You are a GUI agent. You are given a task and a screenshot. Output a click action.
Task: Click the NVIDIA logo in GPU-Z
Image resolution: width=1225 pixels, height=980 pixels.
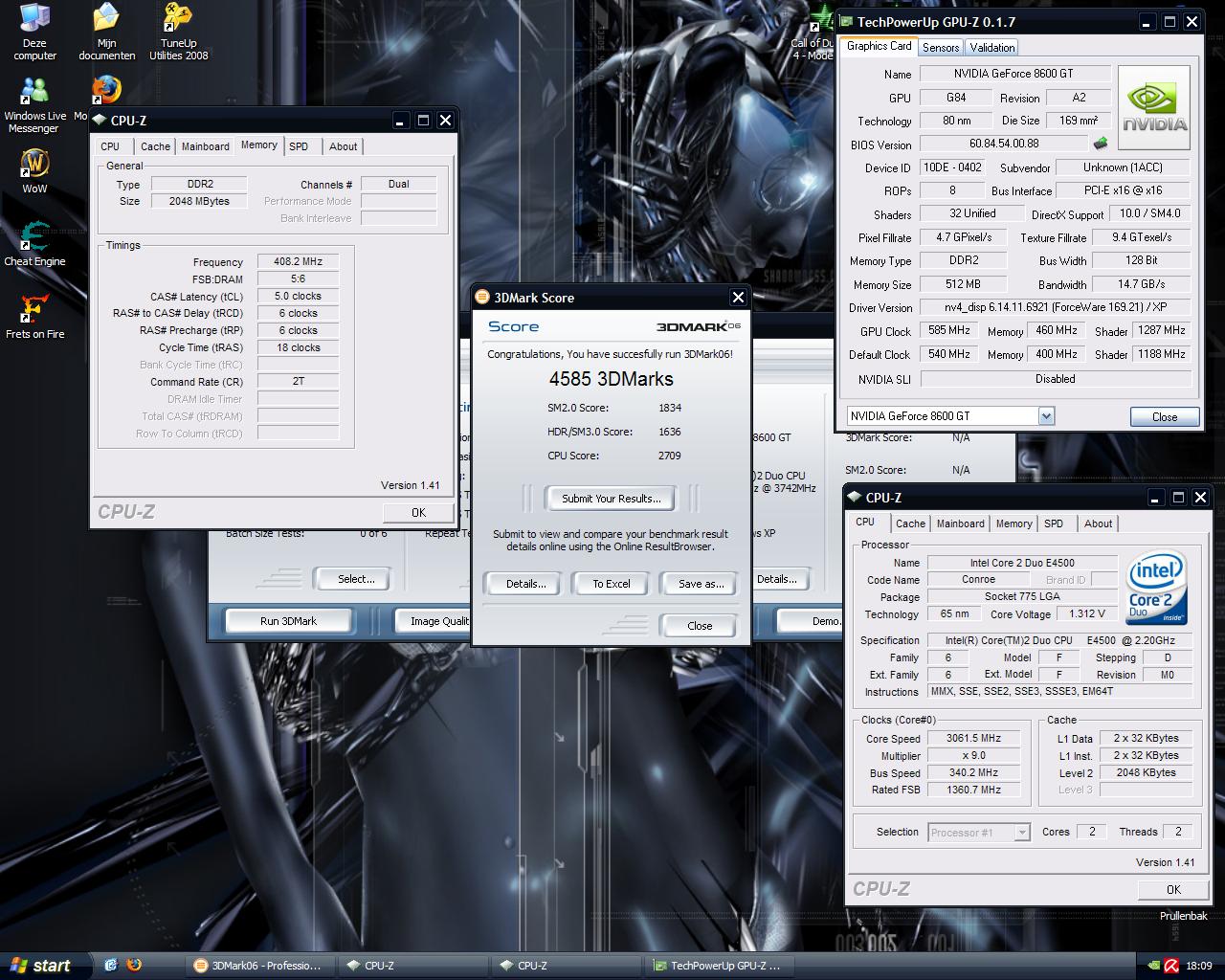pyautogui.click(x=1154, y=107)
